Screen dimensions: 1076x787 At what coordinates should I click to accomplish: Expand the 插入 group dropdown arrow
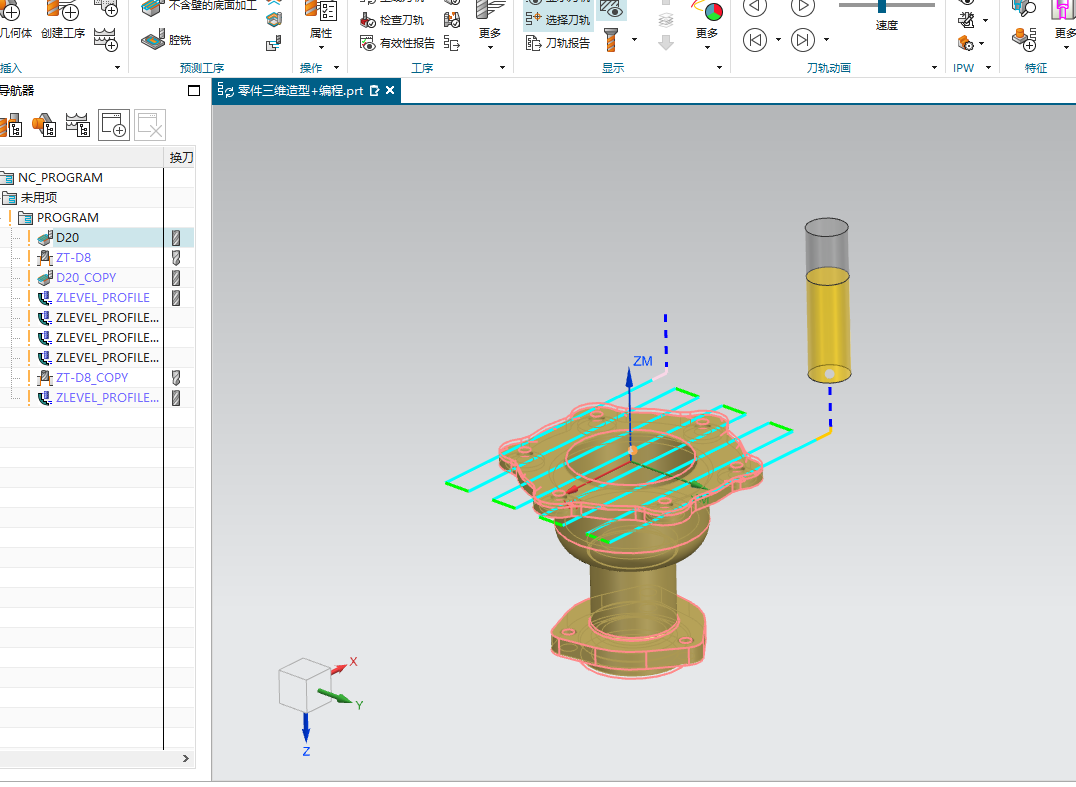pos(117,68)
